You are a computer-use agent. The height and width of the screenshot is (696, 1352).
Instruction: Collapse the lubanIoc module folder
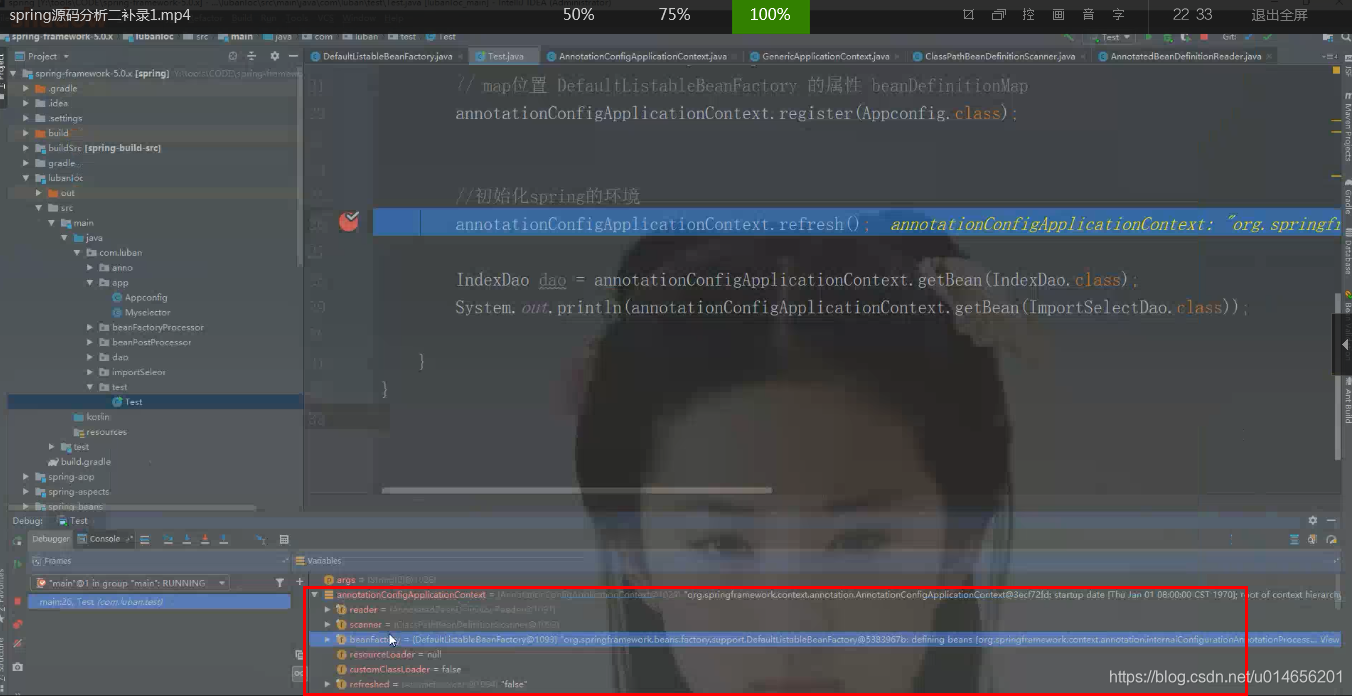tap(27, 178)
